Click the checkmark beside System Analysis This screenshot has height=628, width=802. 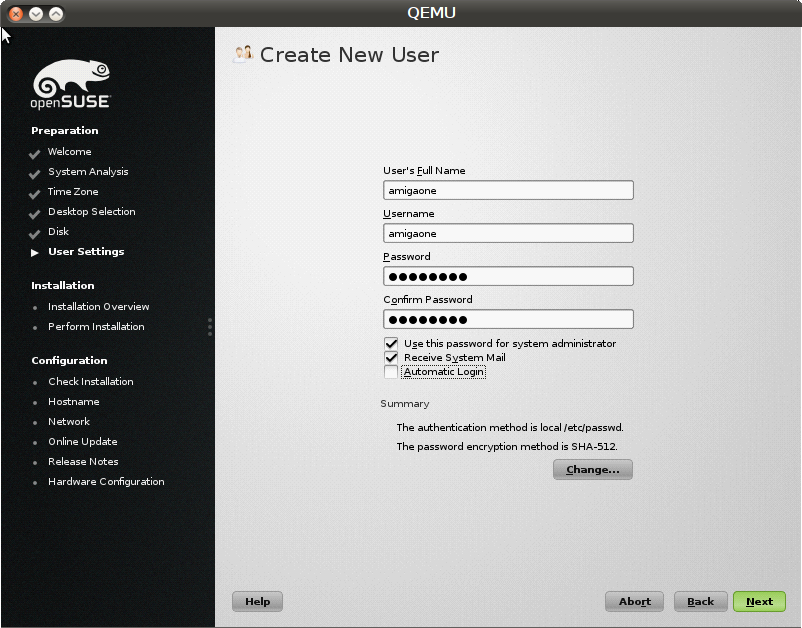coord(35,173)
